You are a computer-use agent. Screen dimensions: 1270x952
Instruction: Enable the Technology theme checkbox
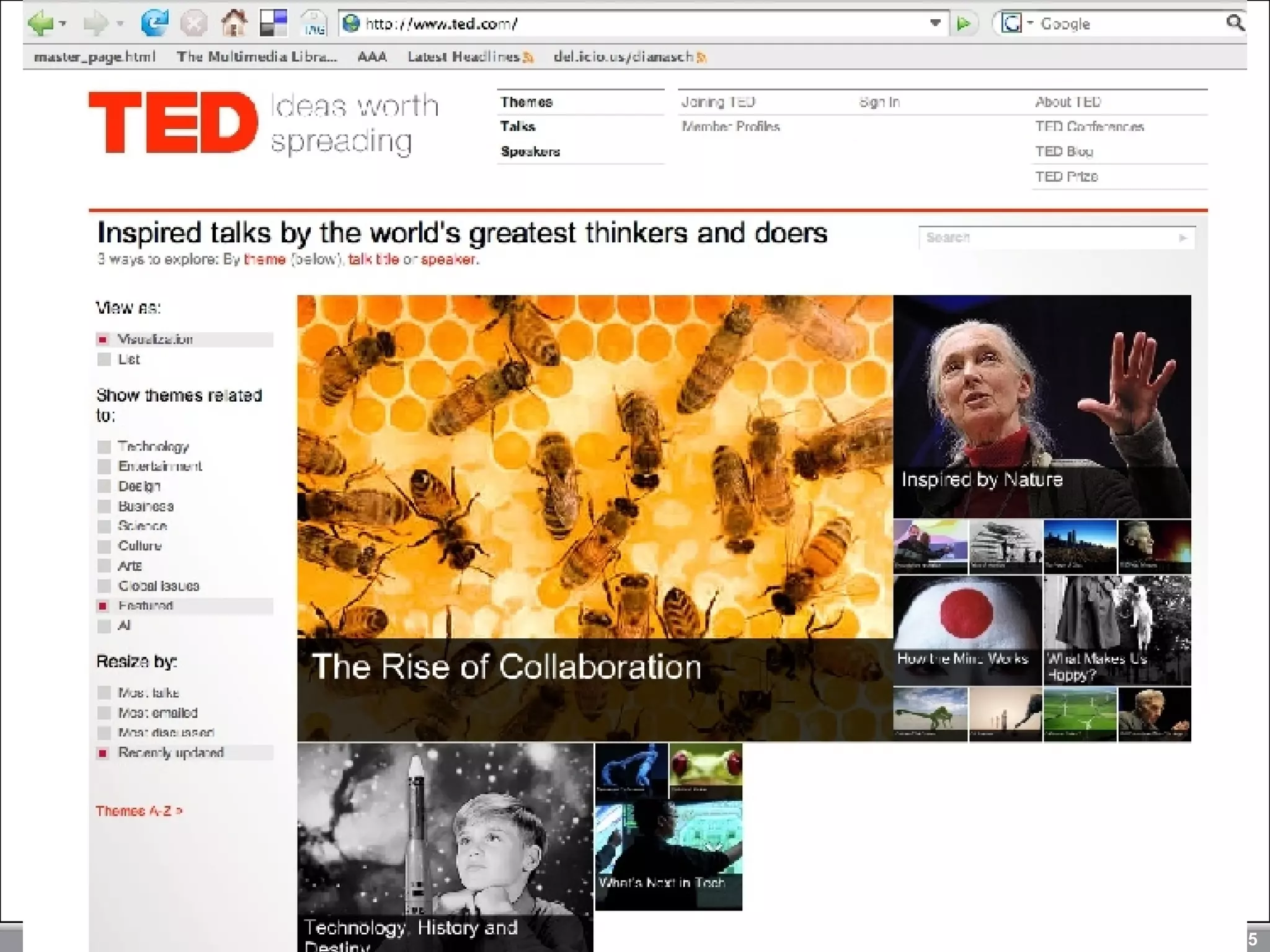[x=104, y=447]
